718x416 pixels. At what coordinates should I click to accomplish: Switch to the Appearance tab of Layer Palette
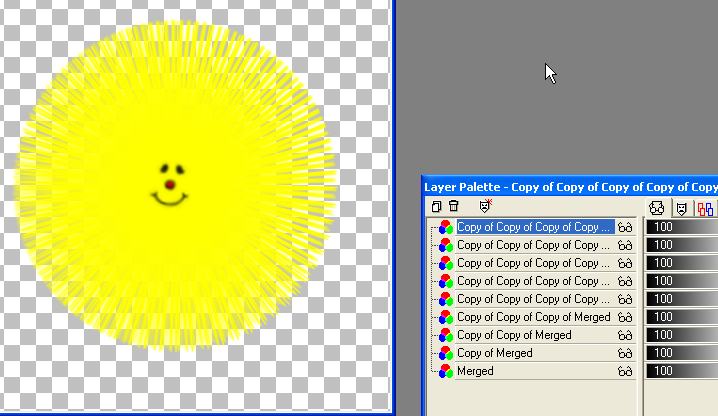tap(657, 208)
